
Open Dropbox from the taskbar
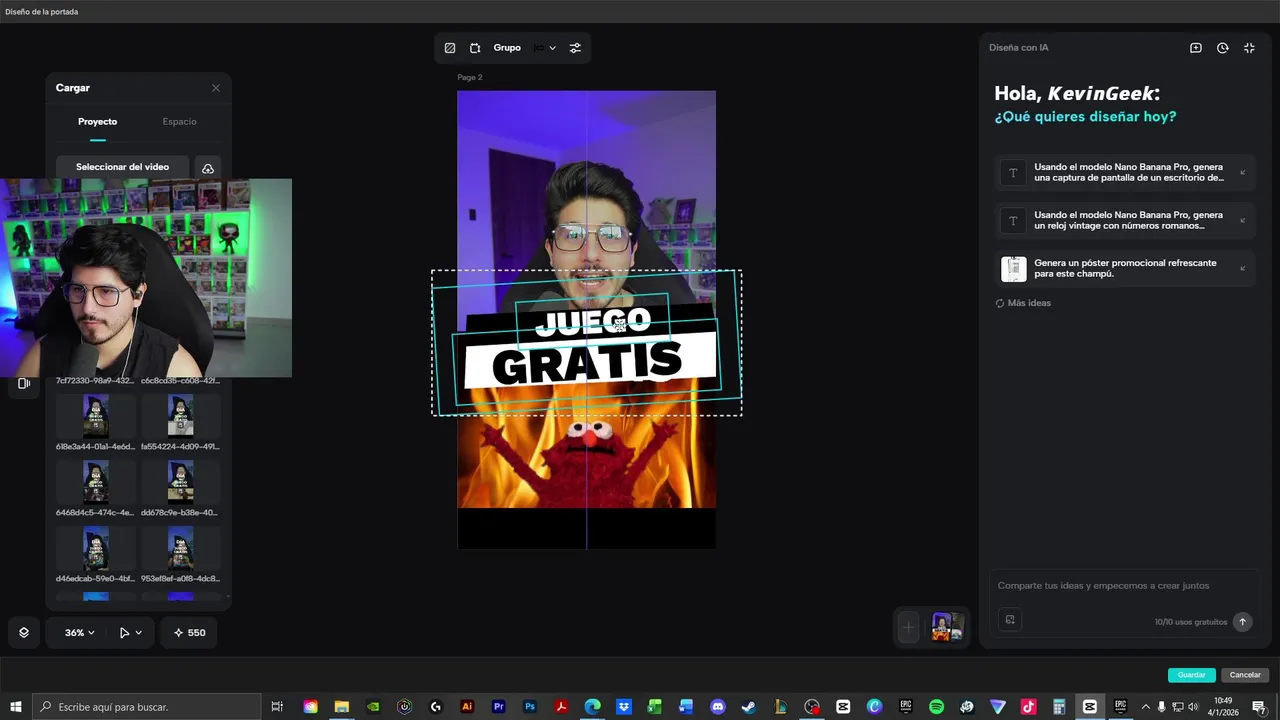click(x=624, y=707)
